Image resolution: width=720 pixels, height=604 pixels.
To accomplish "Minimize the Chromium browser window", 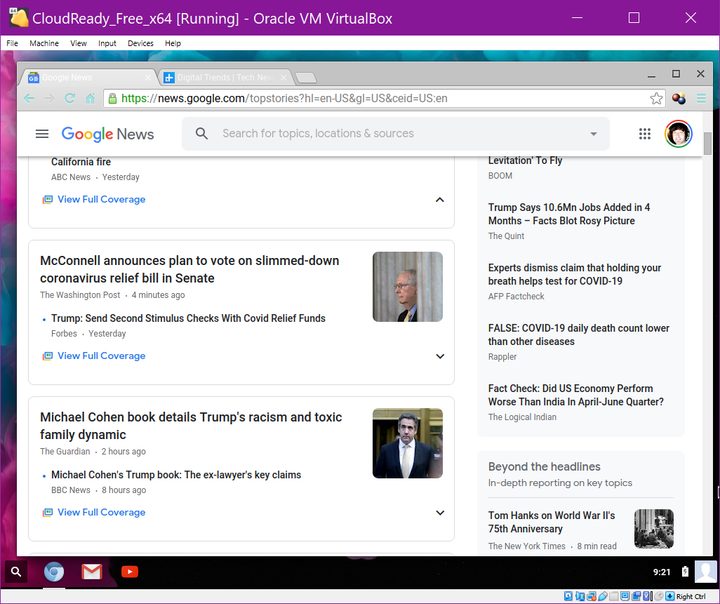I will point(651,76).
